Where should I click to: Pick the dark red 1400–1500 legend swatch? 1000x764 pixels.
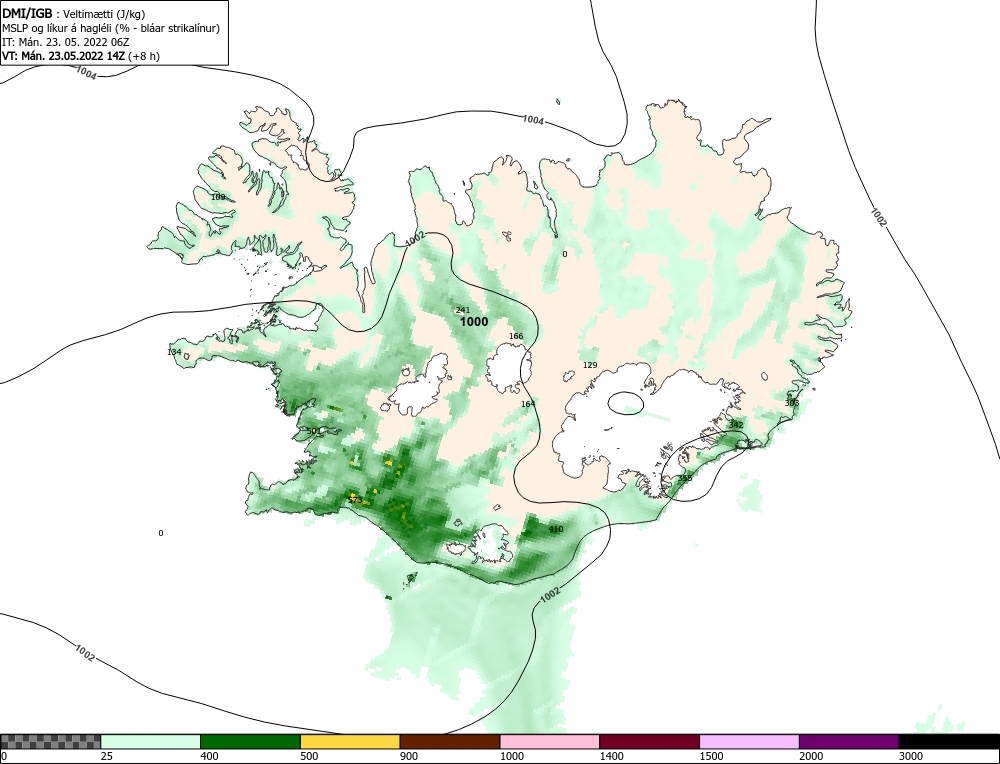point(649,741)
